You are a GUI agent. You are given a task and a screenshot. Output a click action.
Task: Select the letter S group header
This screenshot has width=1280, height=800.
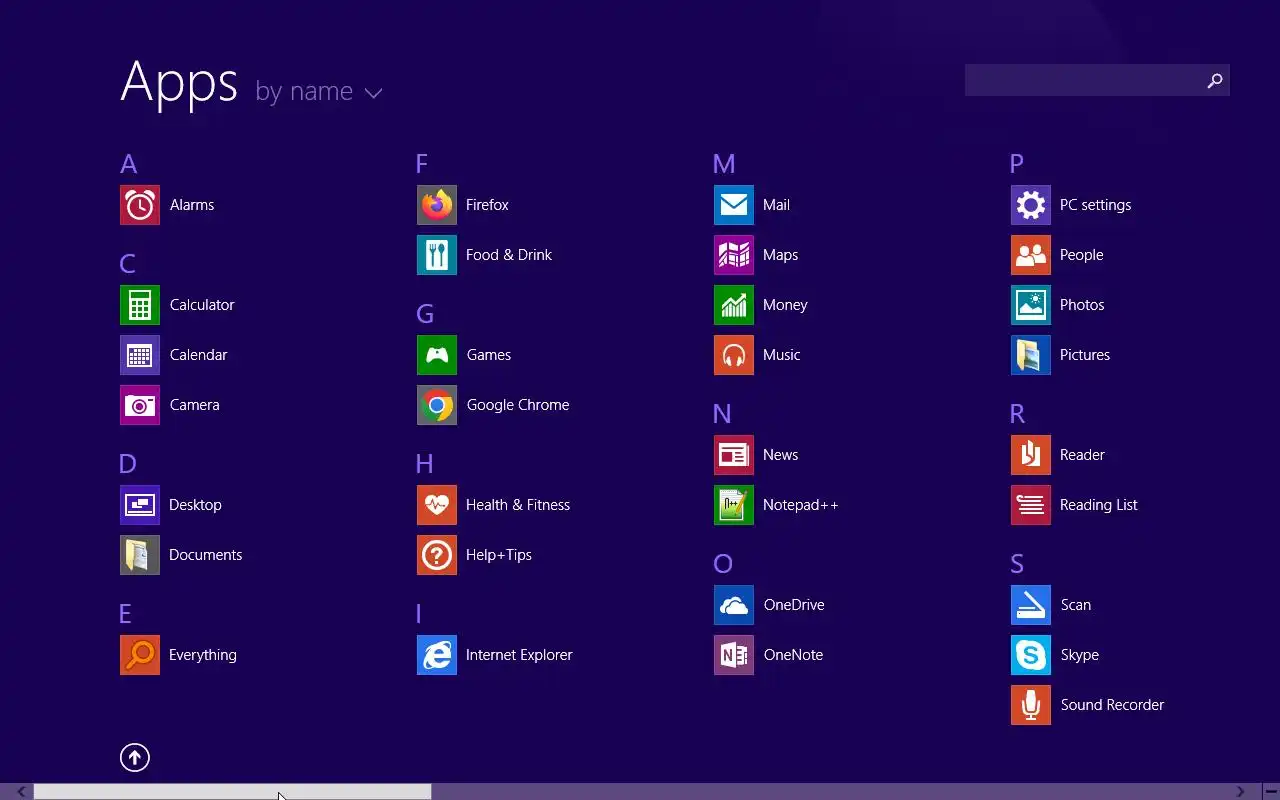[1017, 564]
